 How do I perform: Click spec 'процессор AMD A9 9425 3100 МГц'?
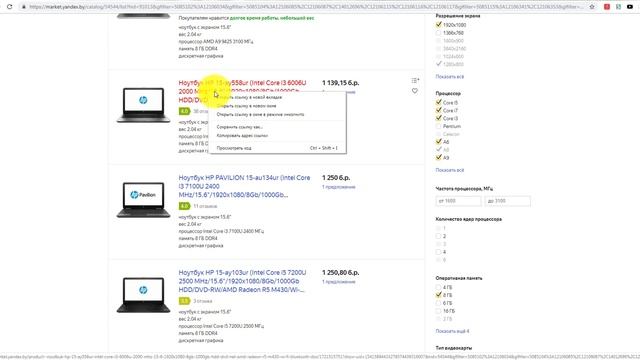coord(216,42)
